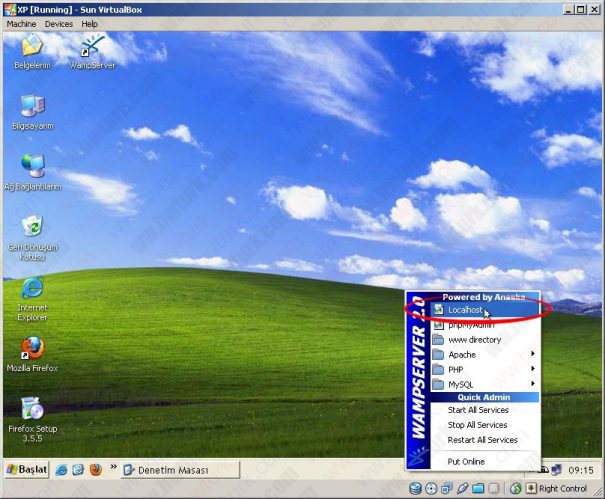Image resolution: width=605 pixels, height=499 pixels.
Task: Expand the MySQL submenu
Action: click(485, 384)
